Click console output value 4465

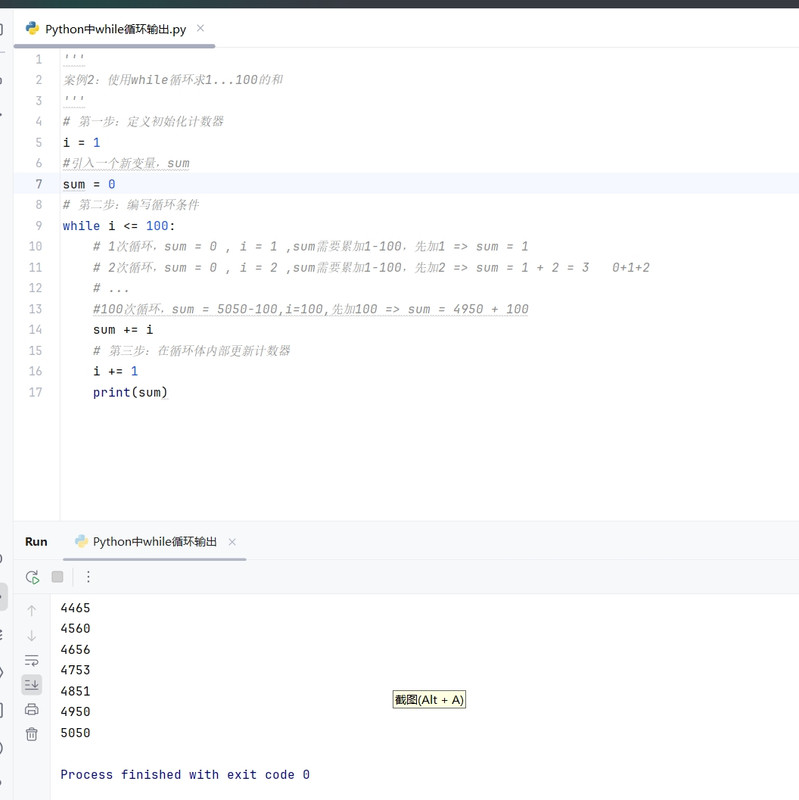pyautogui.click(x=76, y=608)
